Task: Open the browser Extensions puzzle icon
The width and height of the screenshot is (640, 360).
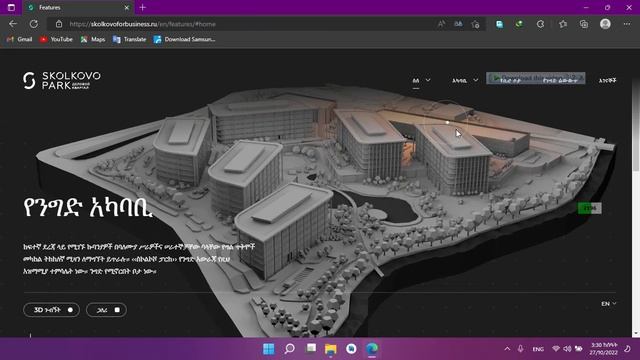Action: 540,24
